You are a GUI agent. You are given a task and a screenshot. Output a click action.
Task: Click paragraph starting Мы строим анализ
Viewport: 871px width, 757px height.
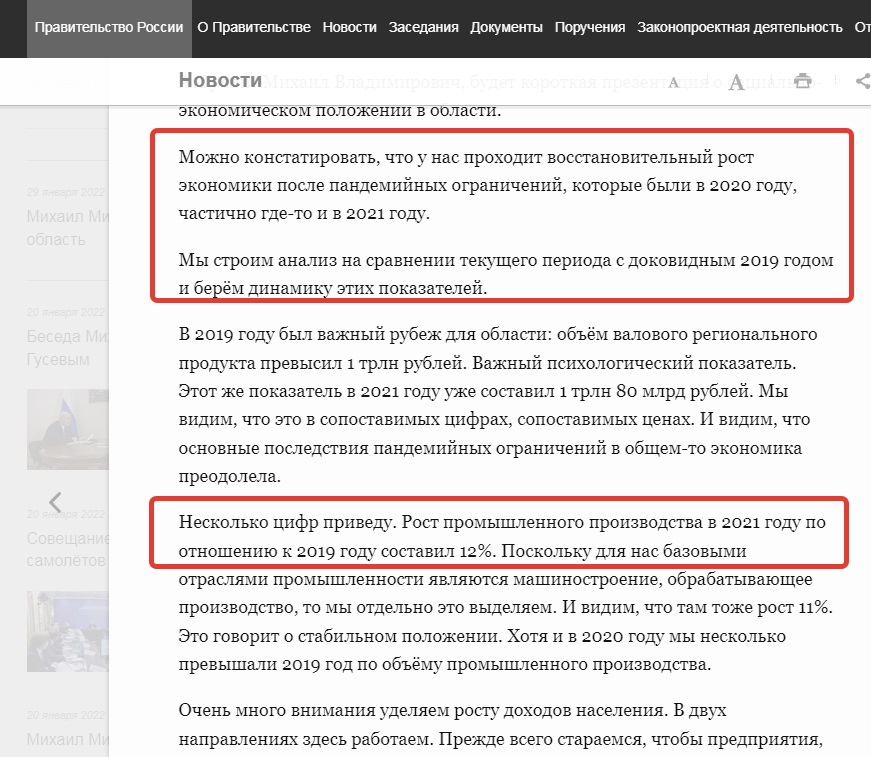[505, 274]
